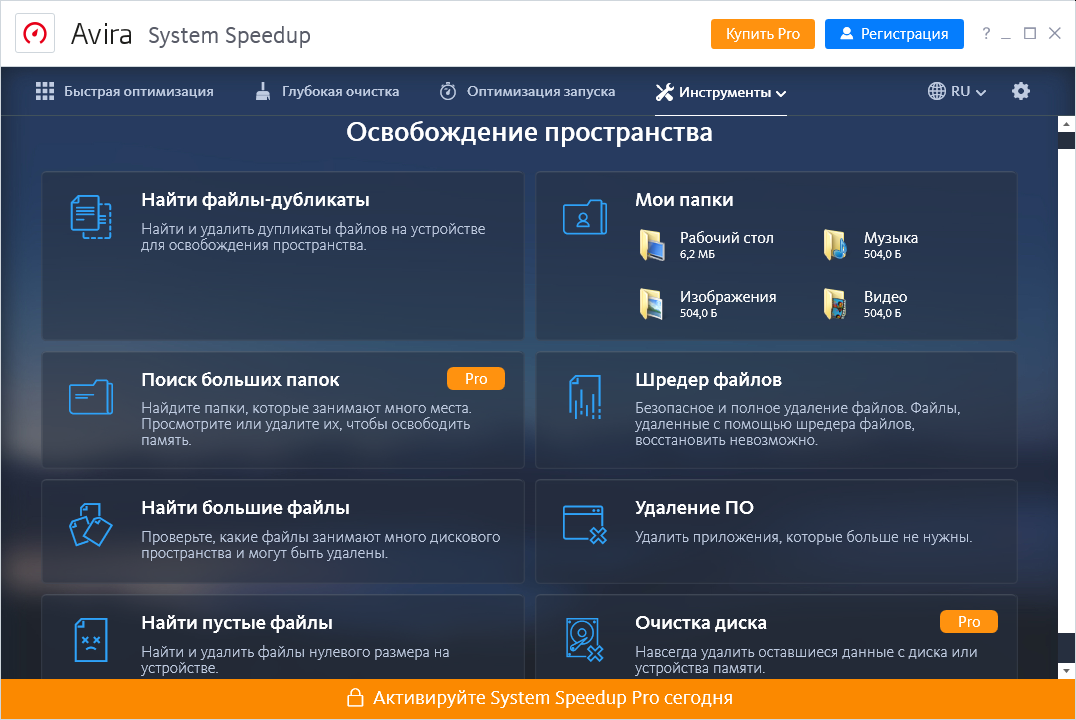This screenshot has width=1076, height=720.
Task: Click the file shredder icon
Action: pyautogui.click(x=585, y=397)
